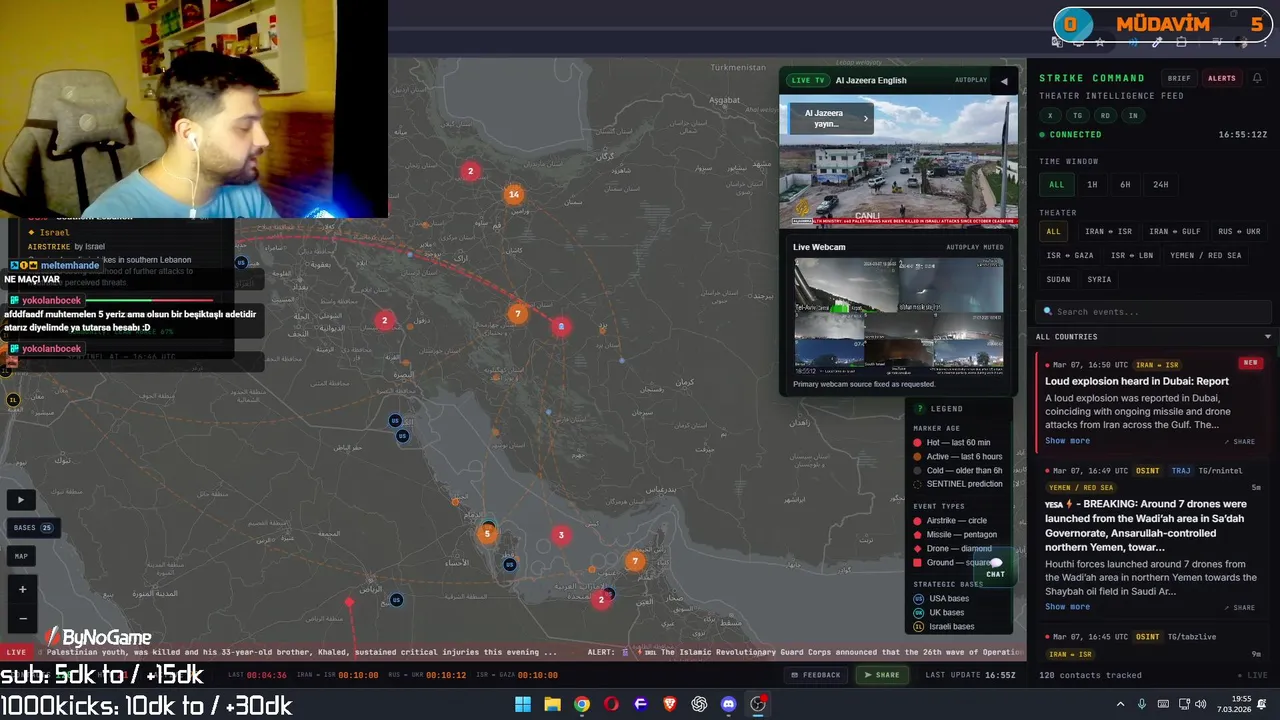Expand Show more on Yemen drones report
Viewport: 1280px width, 720px height.
point(1067,607)
